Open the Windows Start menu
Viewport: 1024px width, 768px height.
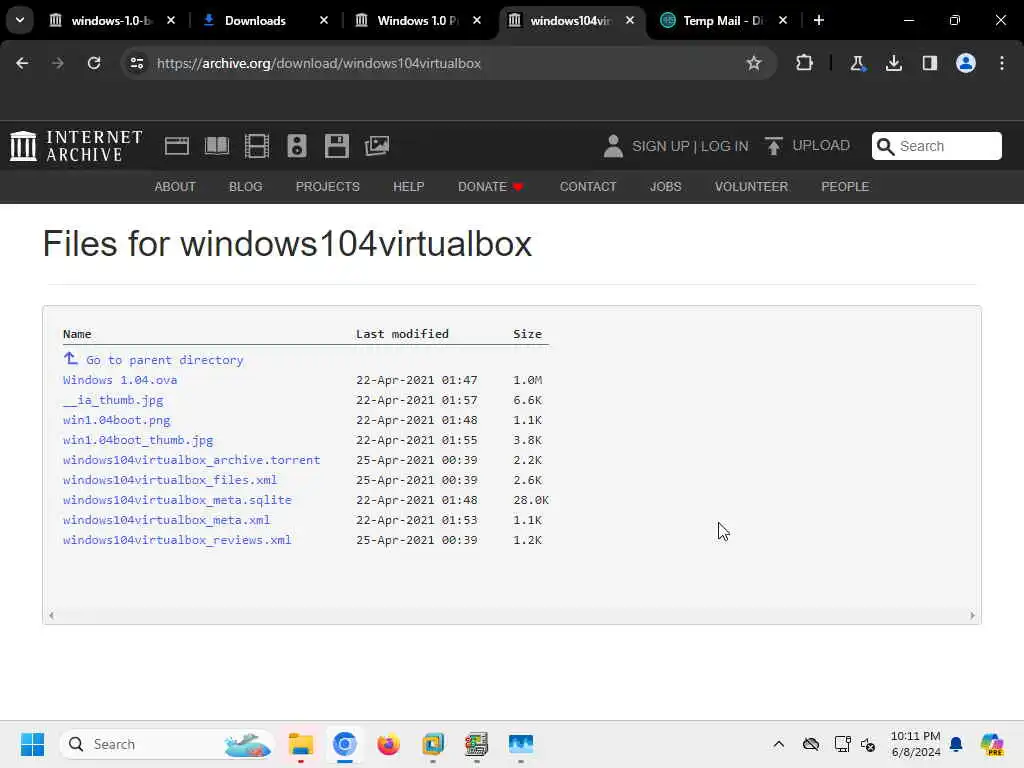point(33,744)
